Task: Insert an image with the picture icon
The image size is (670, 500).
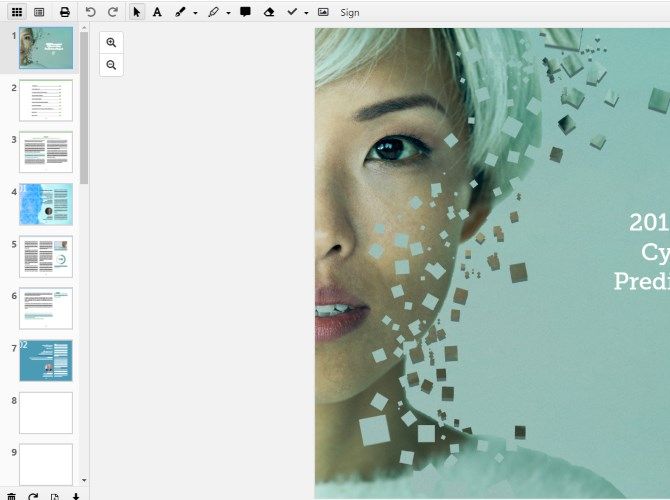Action: 323,12
